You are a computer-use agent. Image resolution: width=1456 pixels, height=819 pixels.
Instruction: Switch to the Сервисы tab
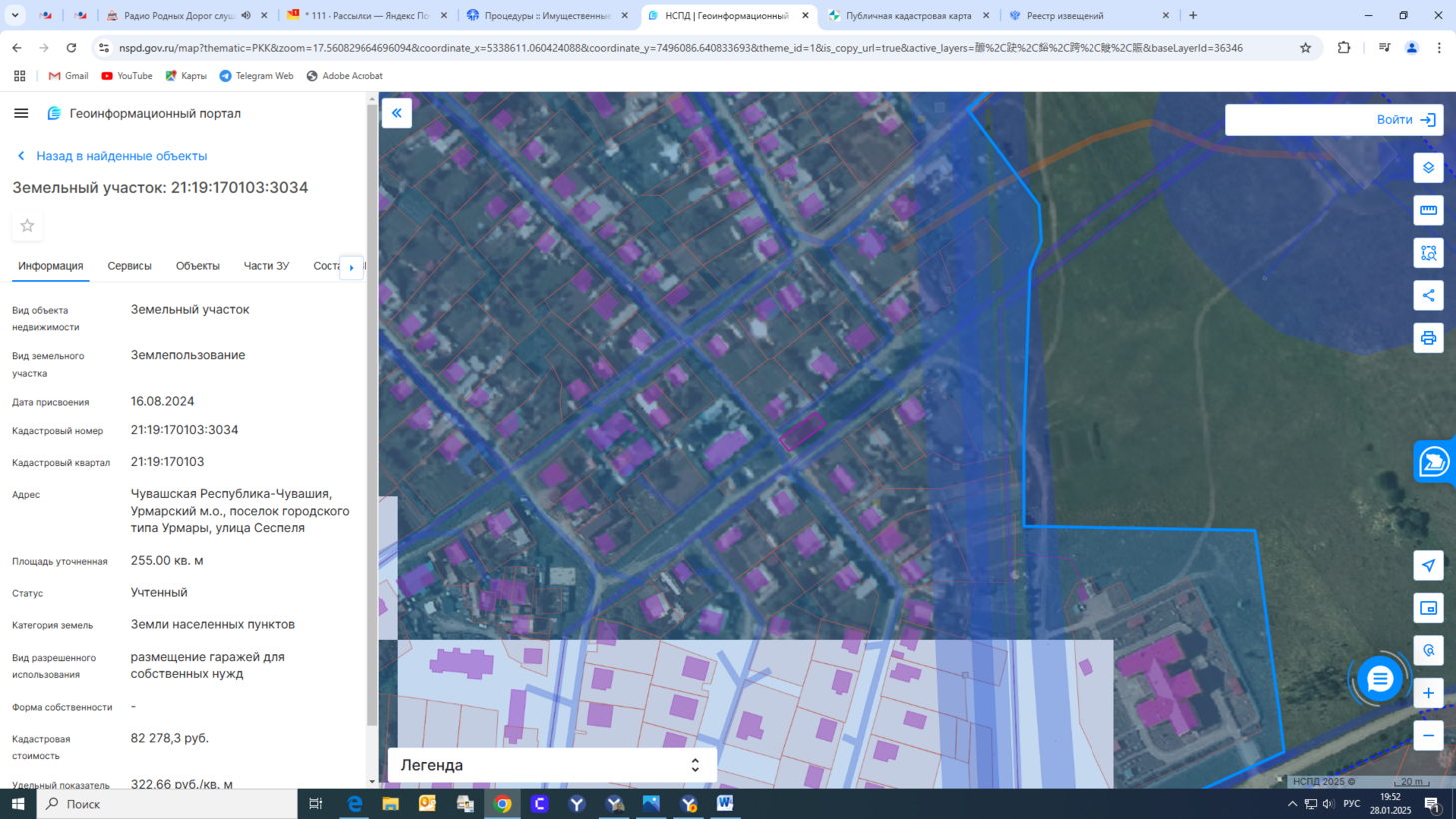[x=129, y=266]
